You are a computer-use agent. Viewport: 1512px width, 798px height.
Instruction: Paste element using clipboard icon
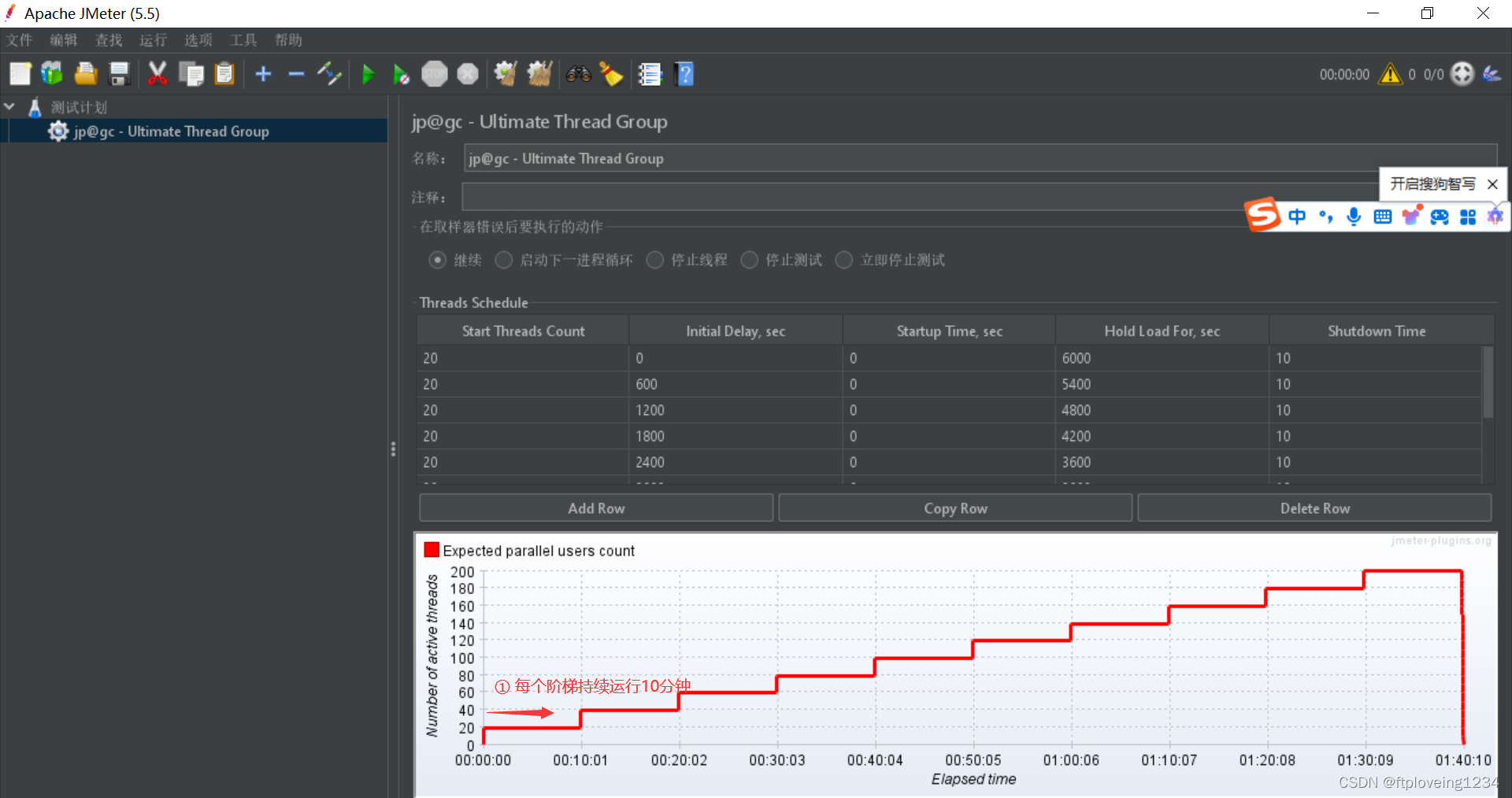(x=225, y=74)
